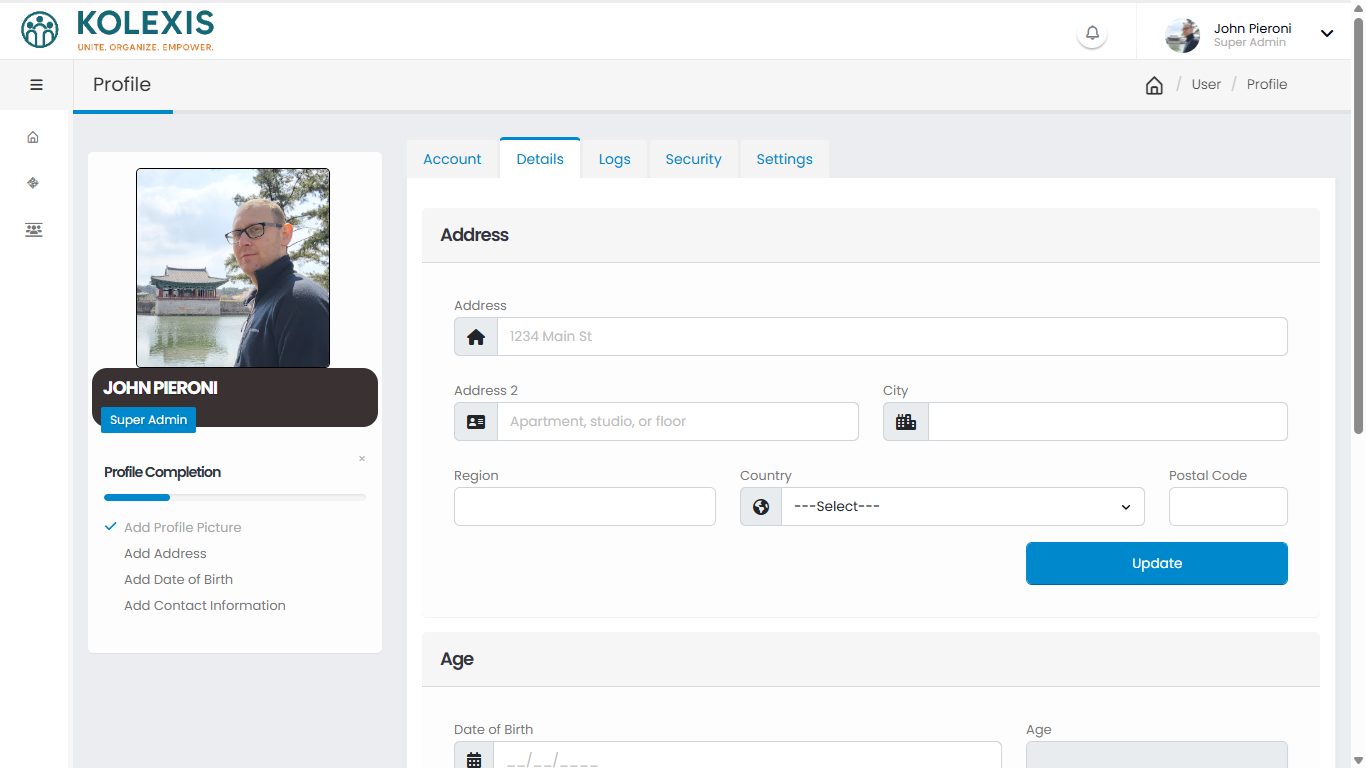The height and width of the screenshot is (768, 1366).
Task: Click the Address section header
Action: (x=871, y=235)
